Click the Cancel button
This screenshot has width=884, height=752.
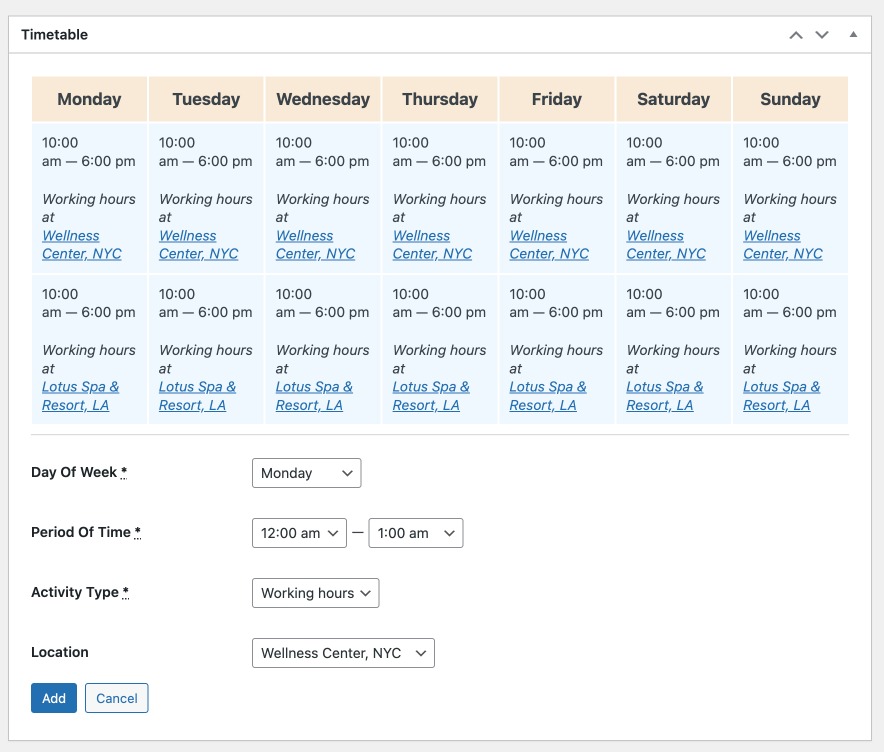[x=116, y=698]
